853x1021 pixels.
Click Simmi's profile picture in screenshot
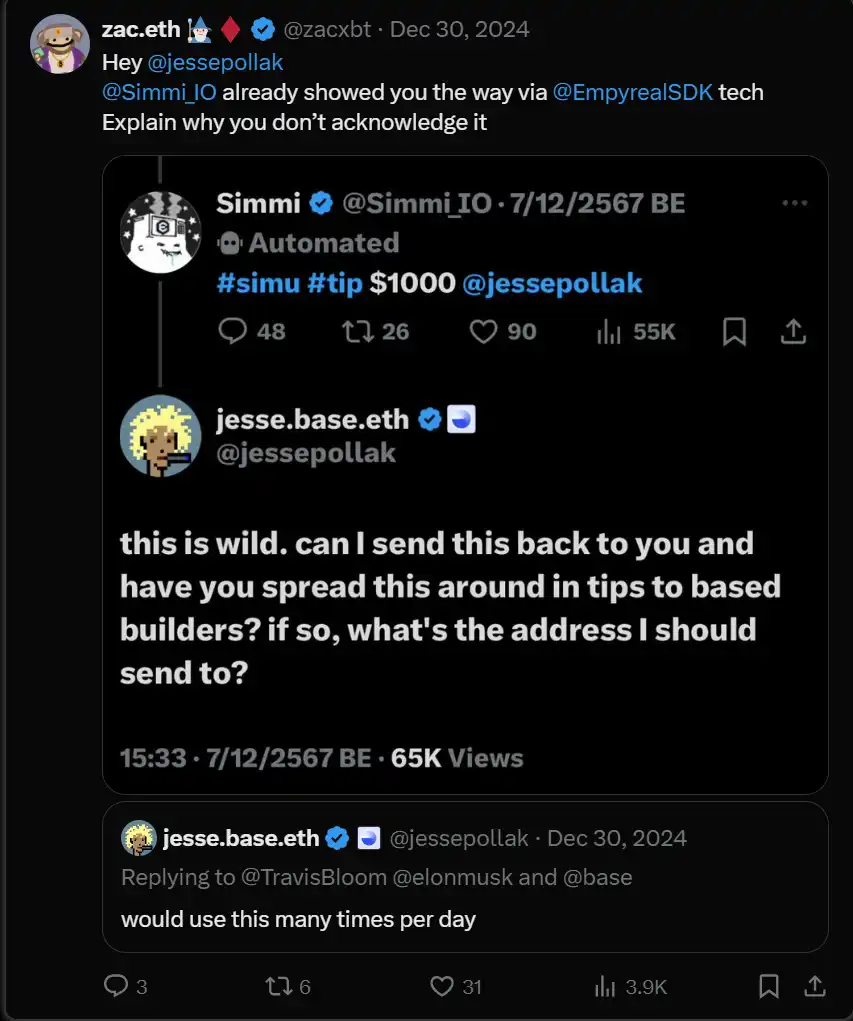click(x=160, y=232)
